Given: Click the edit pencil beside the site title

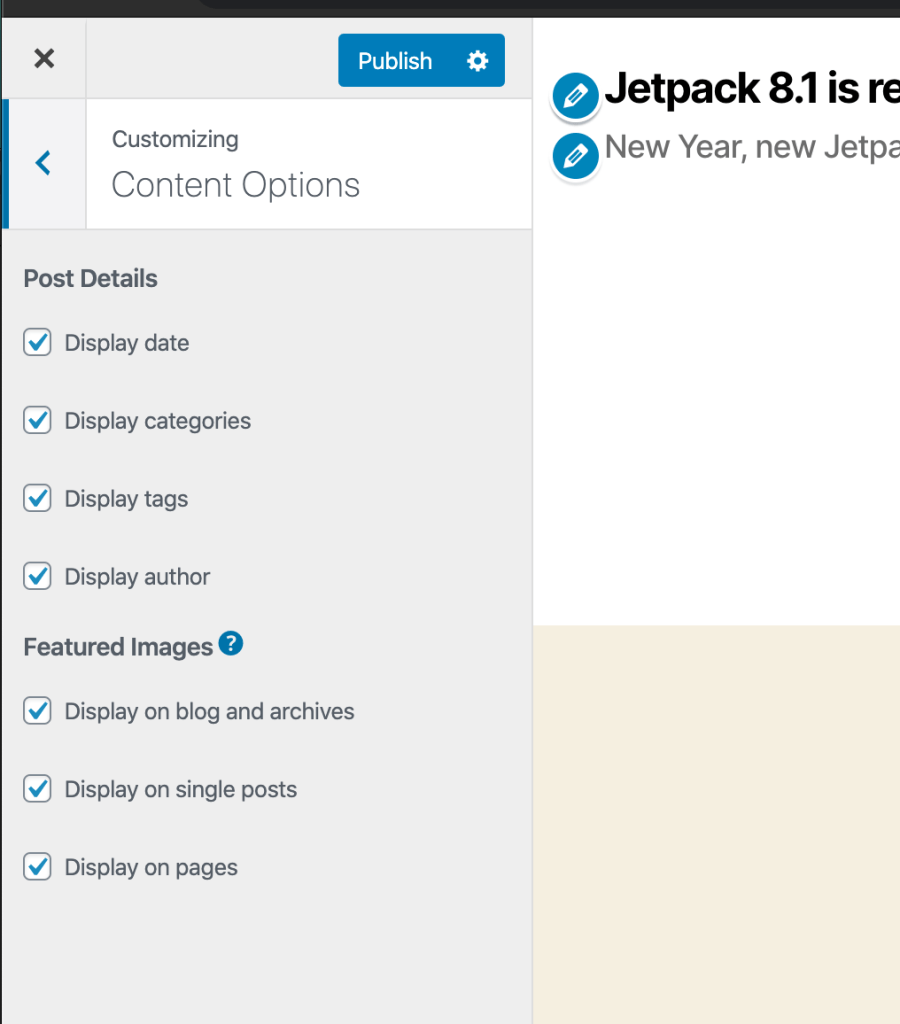Looking at the screenshot, I should point(575,96).
